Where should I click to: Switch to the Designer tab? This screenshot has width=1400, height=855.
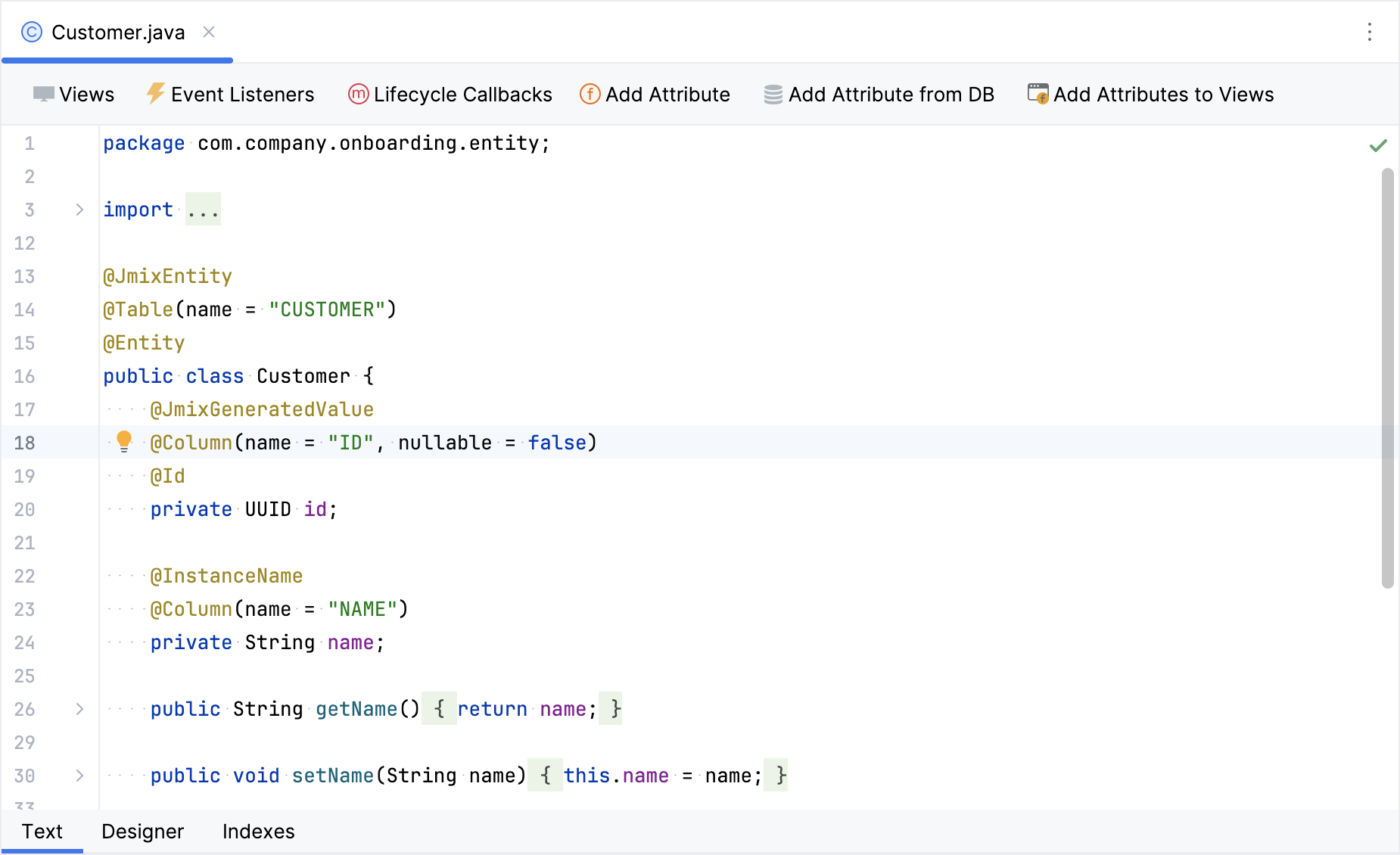point(142,832)
